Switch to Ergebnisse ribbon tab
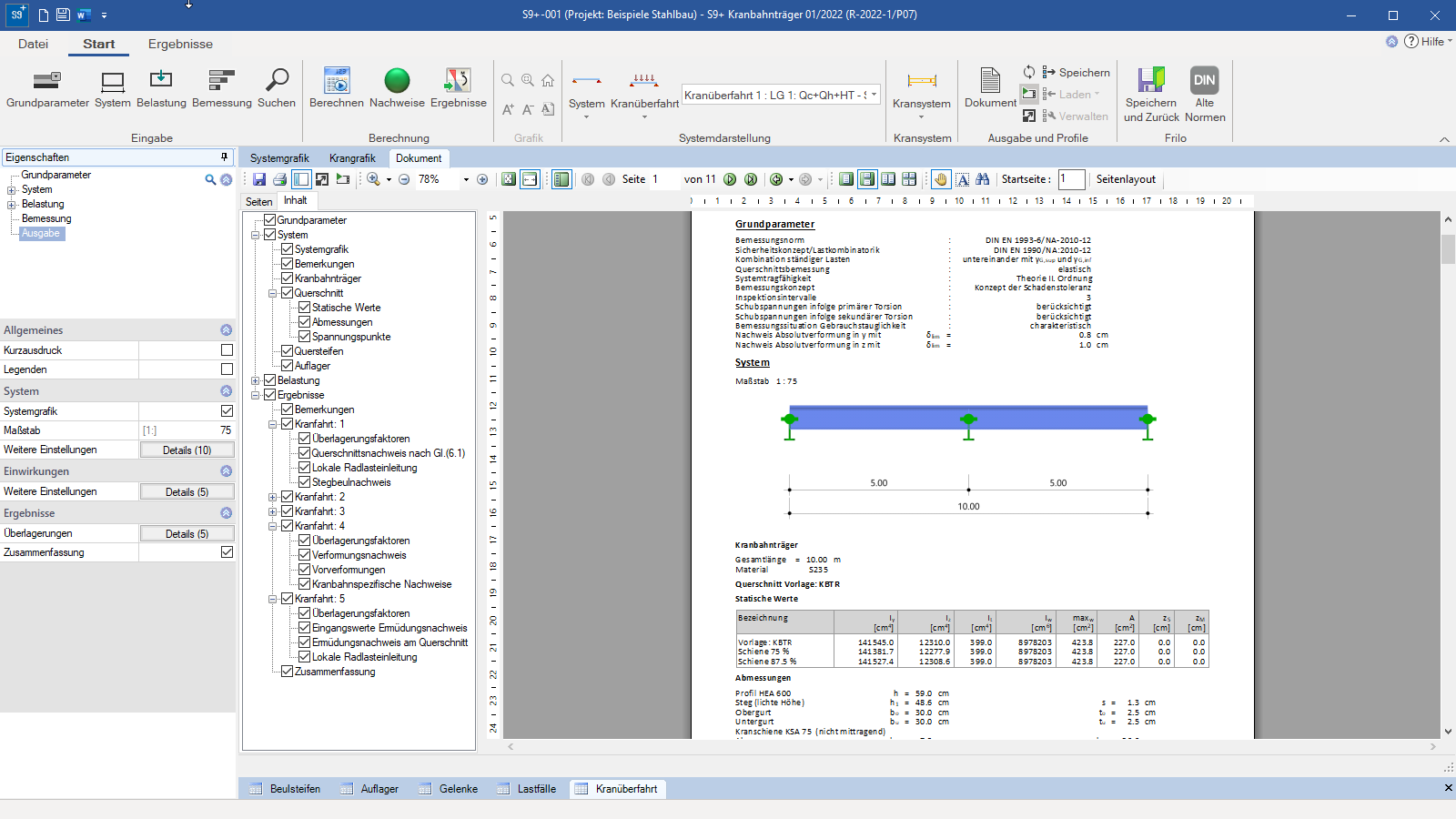Image resolution: width=1456 pixels, height=819 pixels. [180, 44]
